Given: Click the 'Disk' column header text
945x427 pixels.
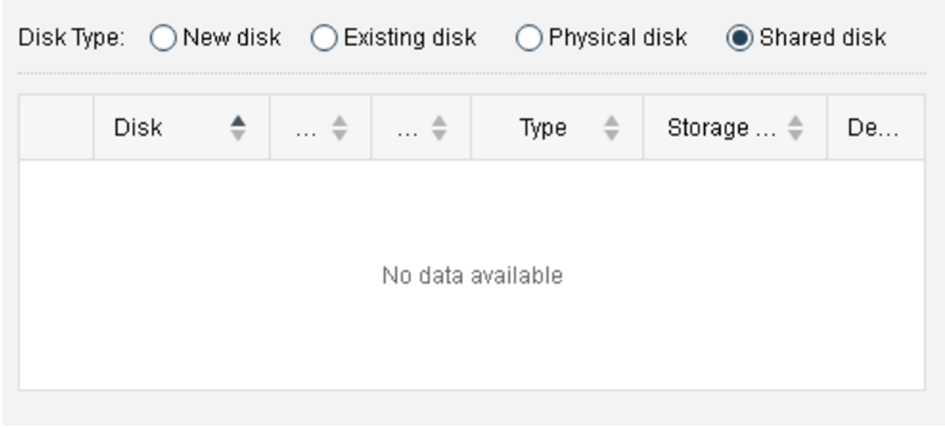Looking at the screenshot, I should tap(138, 128).
